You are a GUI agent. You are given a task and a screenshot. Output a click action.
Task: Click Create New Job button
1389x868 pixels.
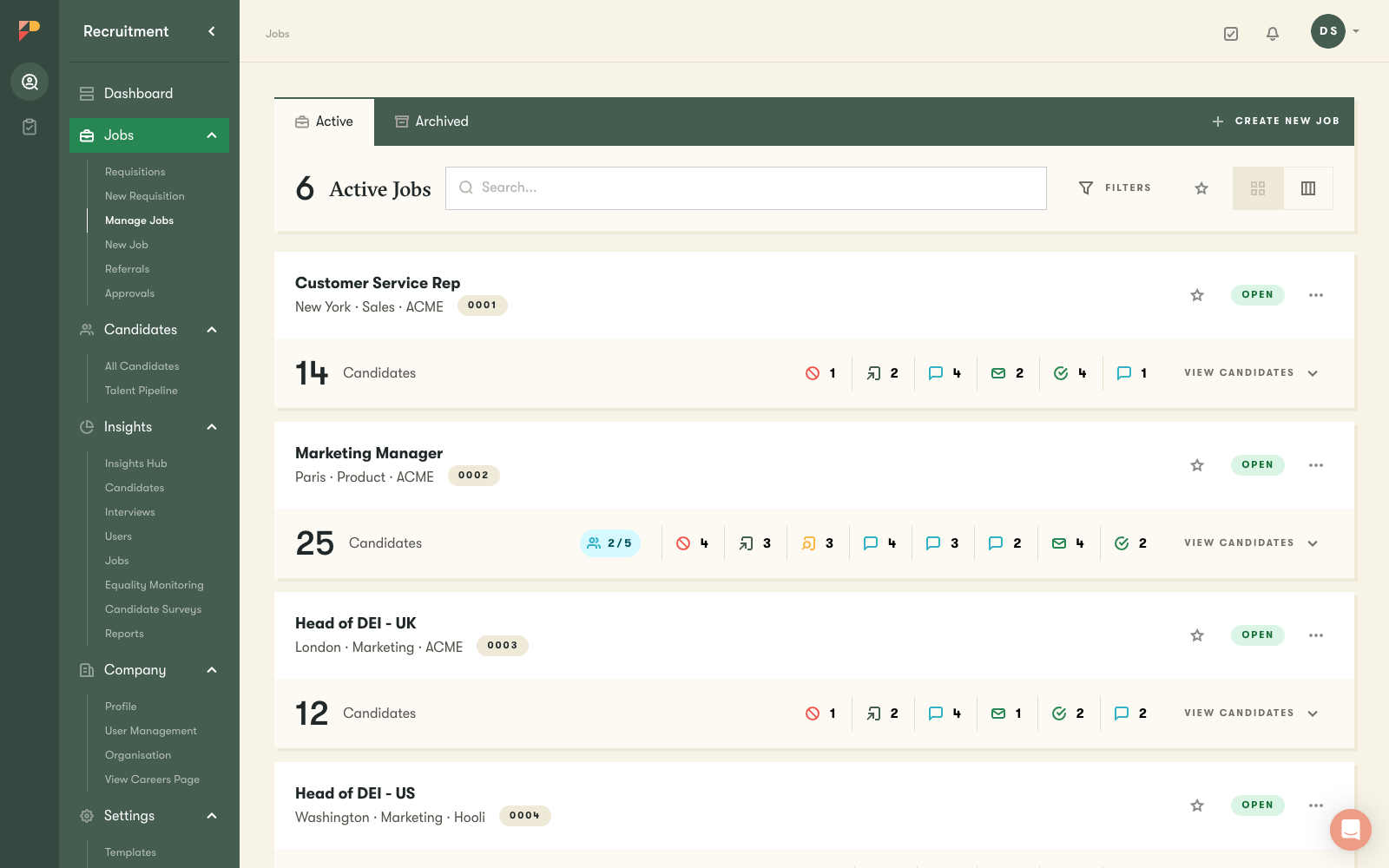[1275, 122]
